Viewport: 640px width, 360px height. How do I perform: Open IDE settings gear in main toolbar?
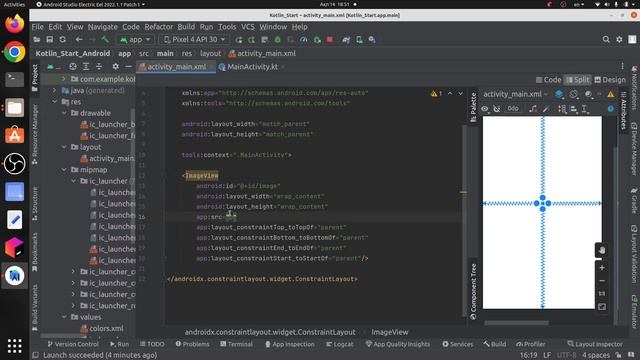click(619, 40)
